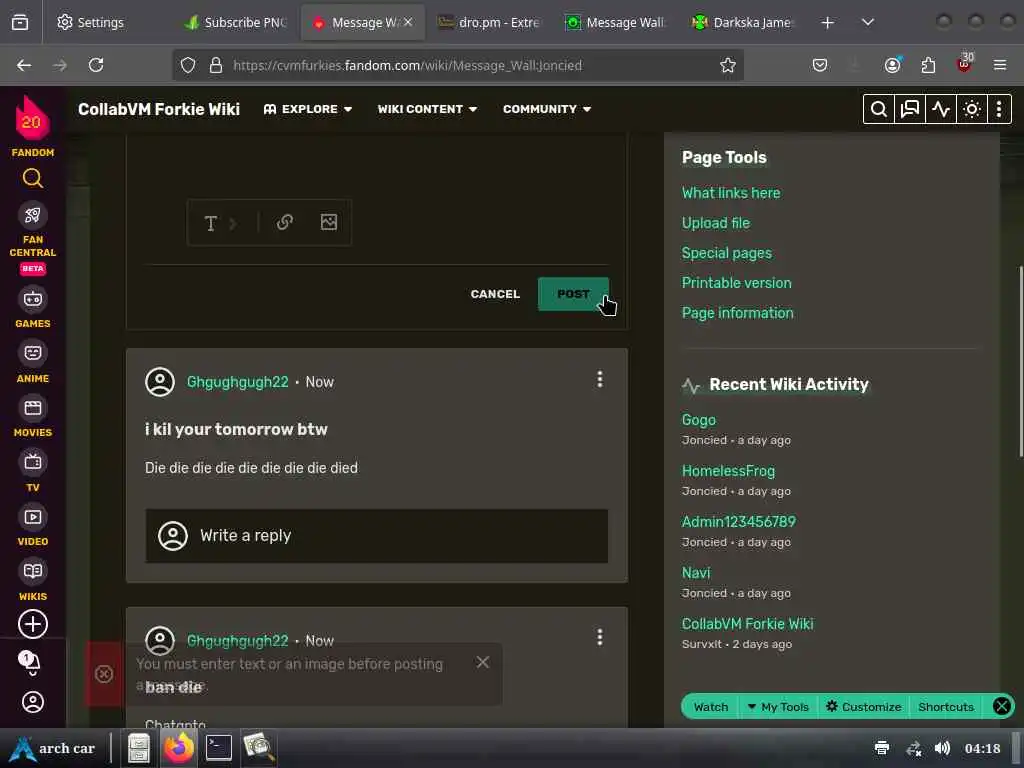The width and height of the screenshot is (1024, 768).
Task: Click Customize in the bottom toolbar
Action: pos(863,707)
